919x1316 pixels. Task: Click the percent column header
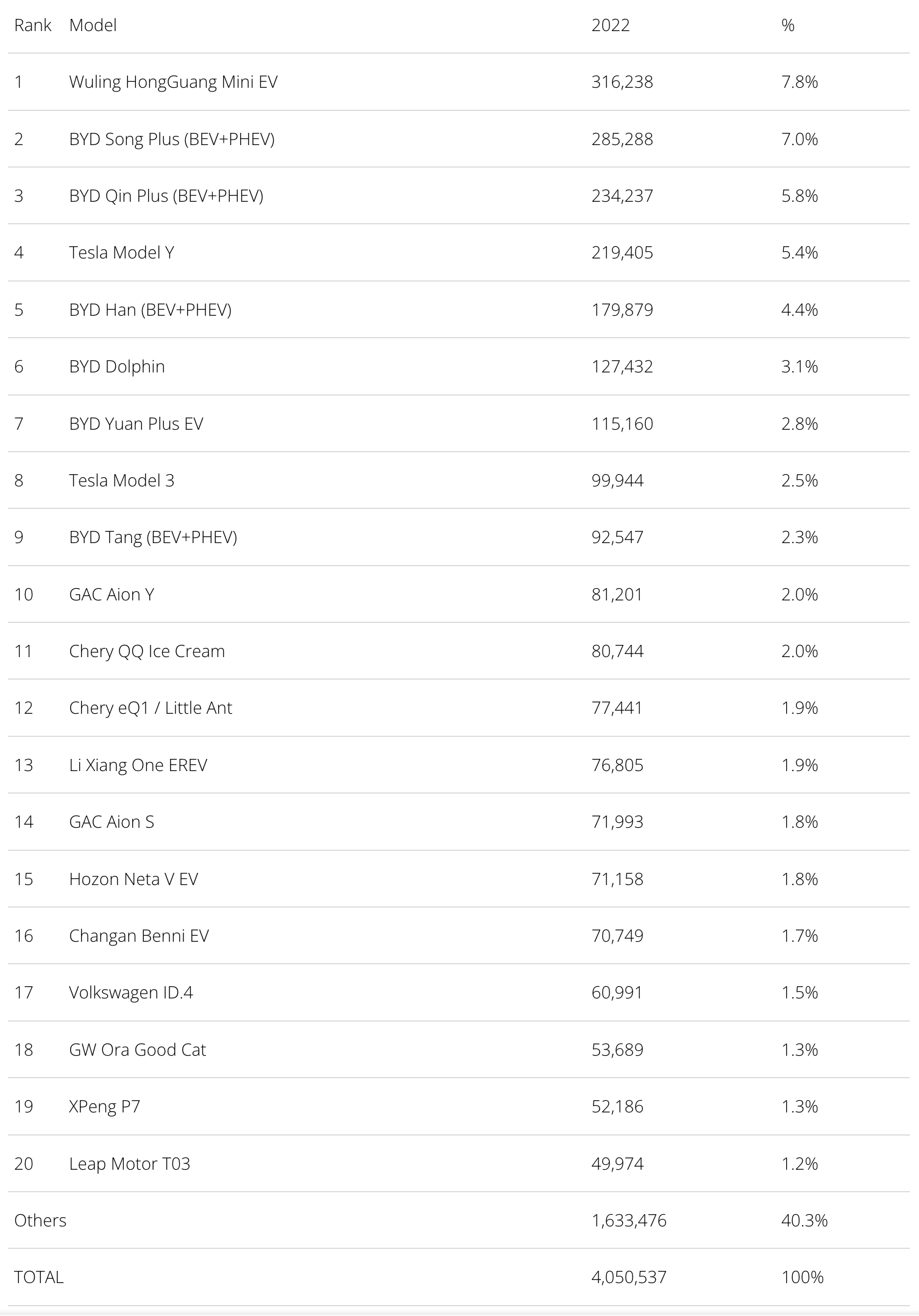788,26
